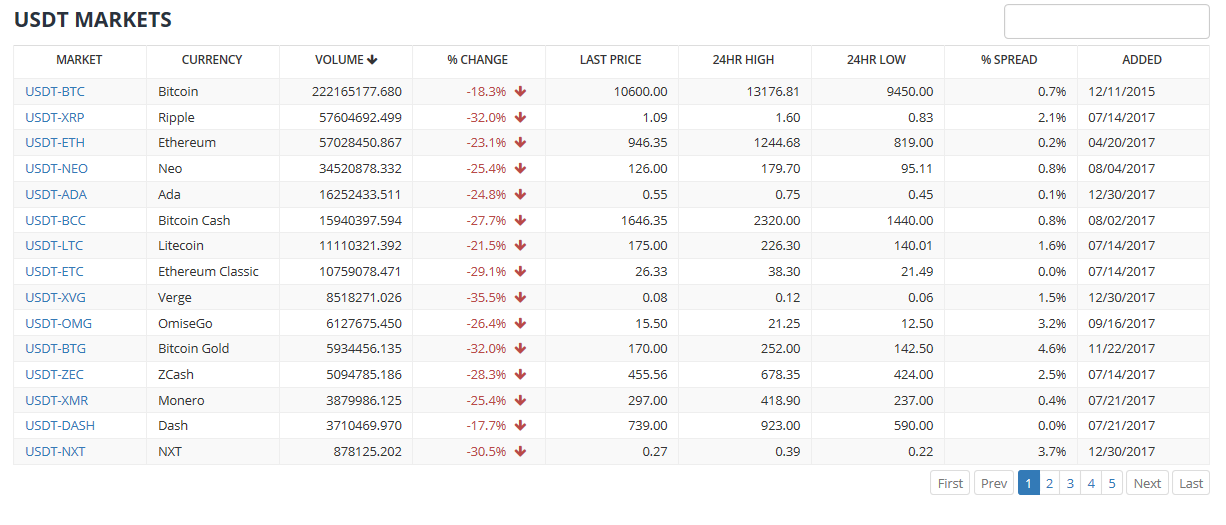Sort table by % Change column
The image size is (1226, 525).
click(x=477, y=60)
